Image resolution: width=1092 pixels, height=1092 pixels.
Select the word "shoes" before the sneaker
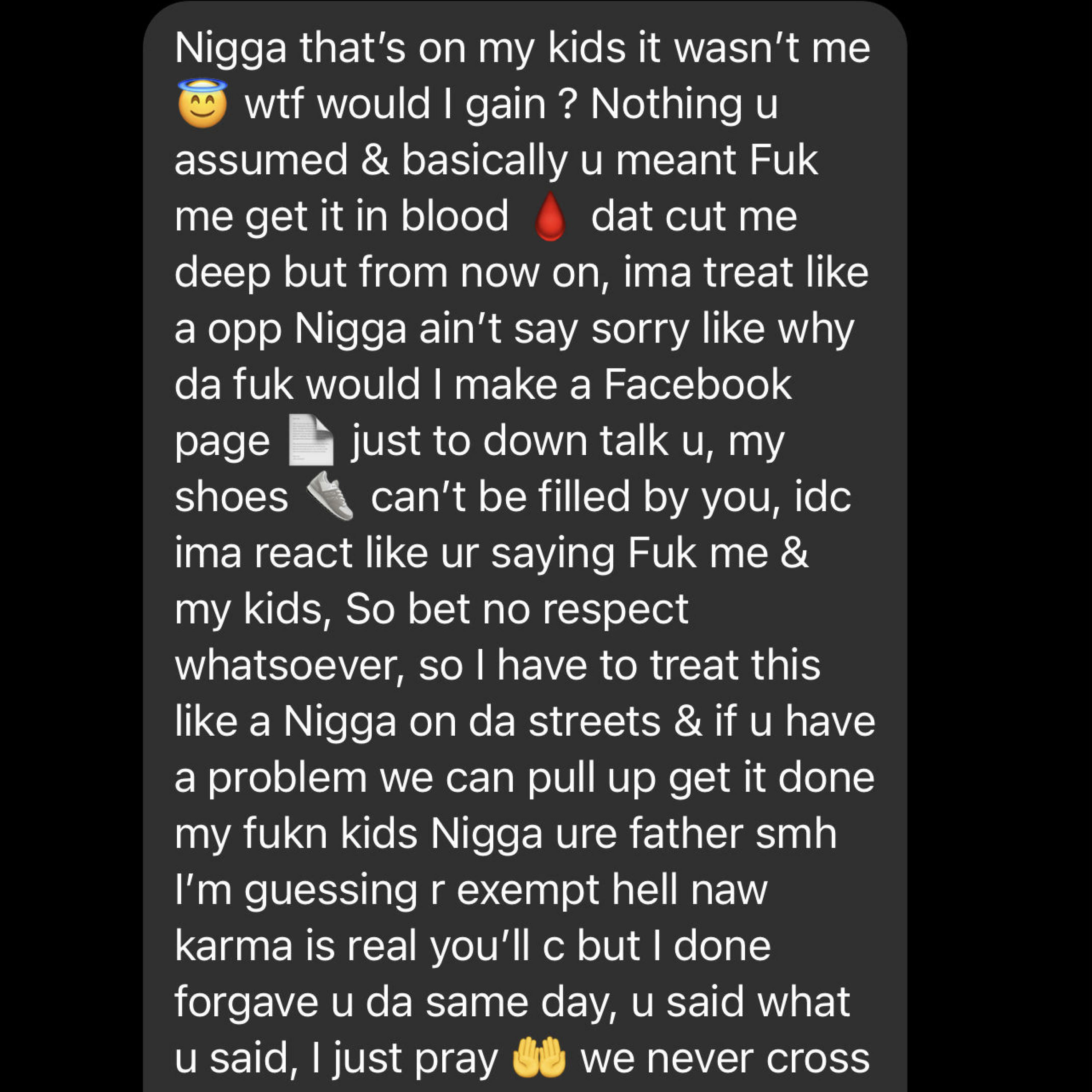231,497
